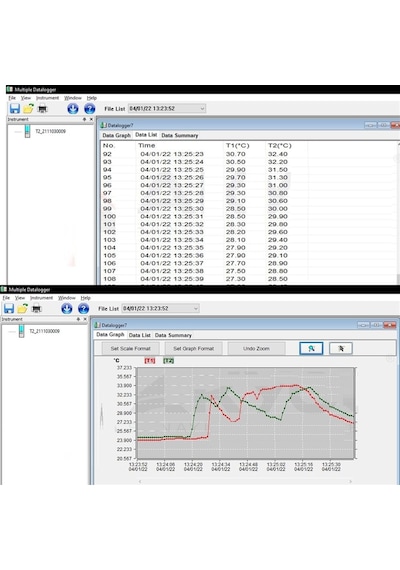Open Help menu in the Data Graph window
Screen dimensions: 400x570
click(85, 298)
